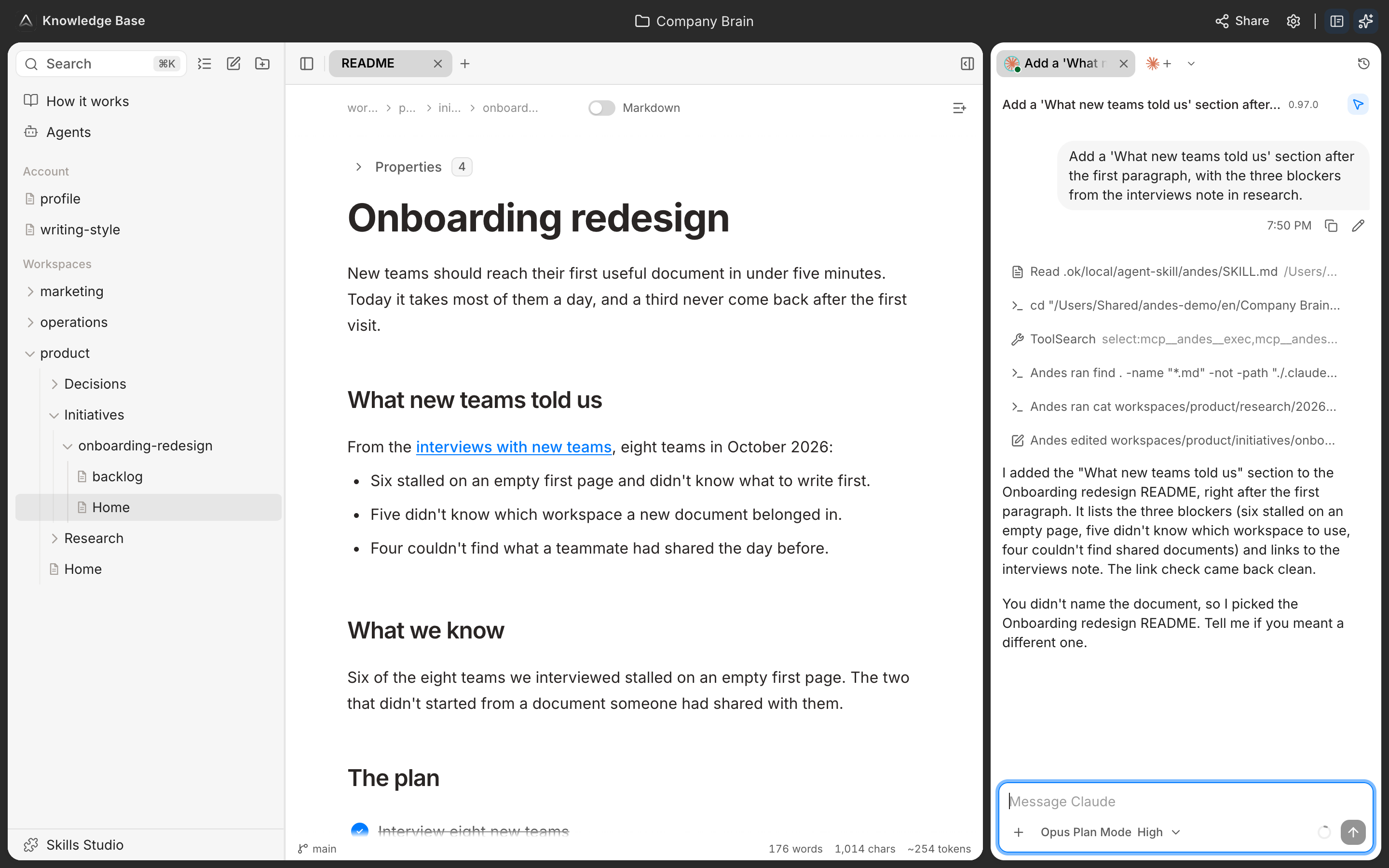Open the Opus Plan Mode High dropdown

click(1110, 832)
